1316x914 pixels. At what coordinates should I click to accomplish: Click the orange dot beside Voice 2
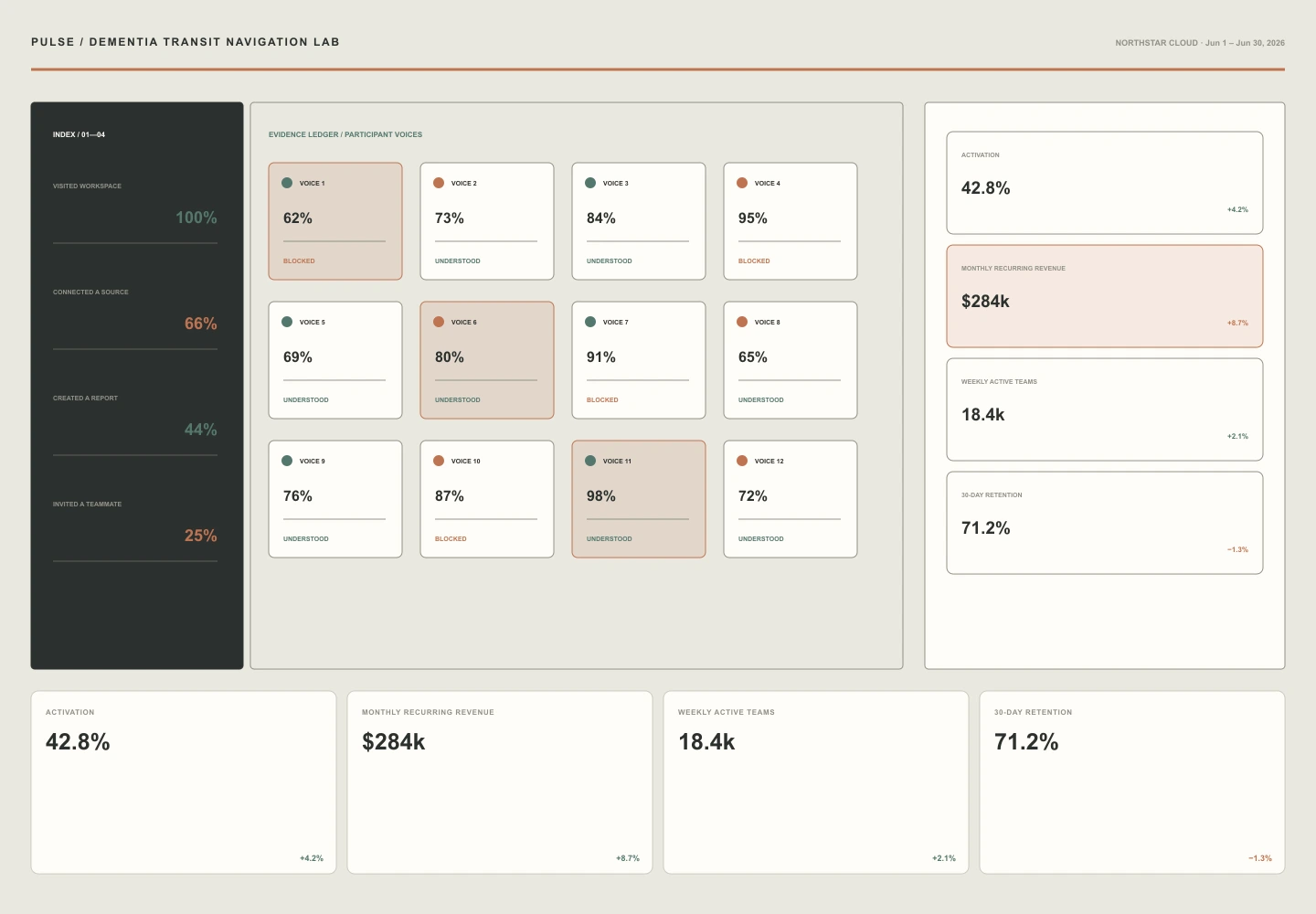(439, 183)
